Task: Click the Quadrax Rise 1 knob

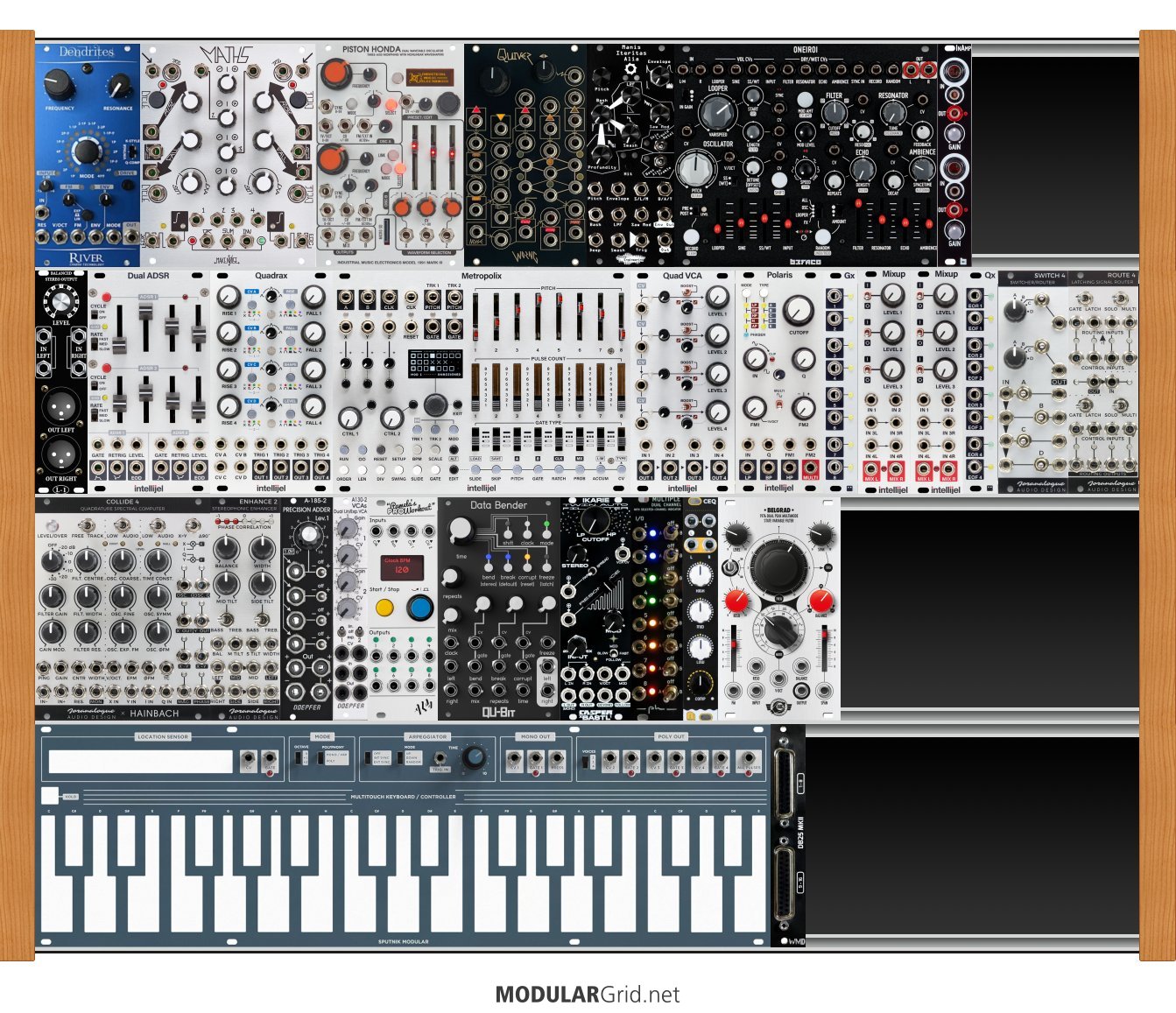Action: coord(228,298)
